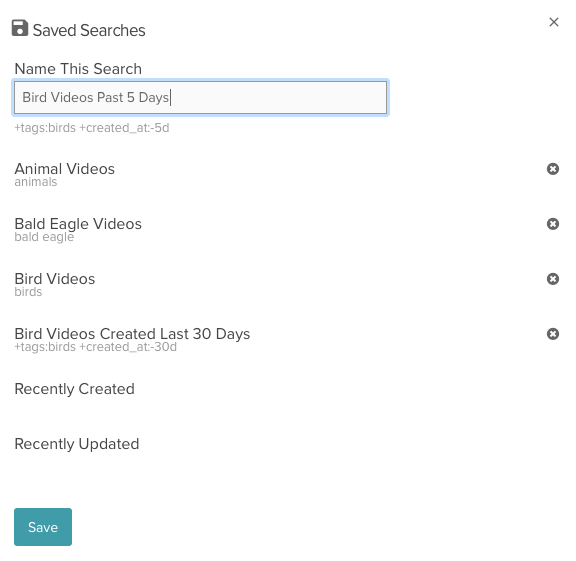Click the 'birds' query under Bird Videos
576x561 pixels.
[x=28, y=292]
